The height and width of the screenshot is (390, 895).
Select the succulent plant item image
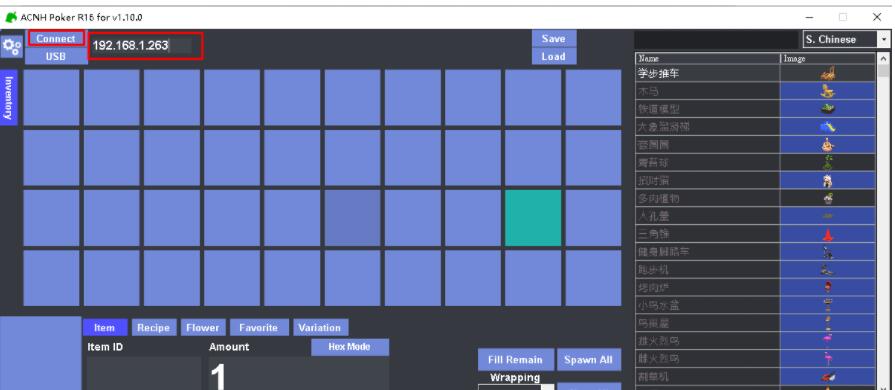pyautogui.click(x=828, y=199)
